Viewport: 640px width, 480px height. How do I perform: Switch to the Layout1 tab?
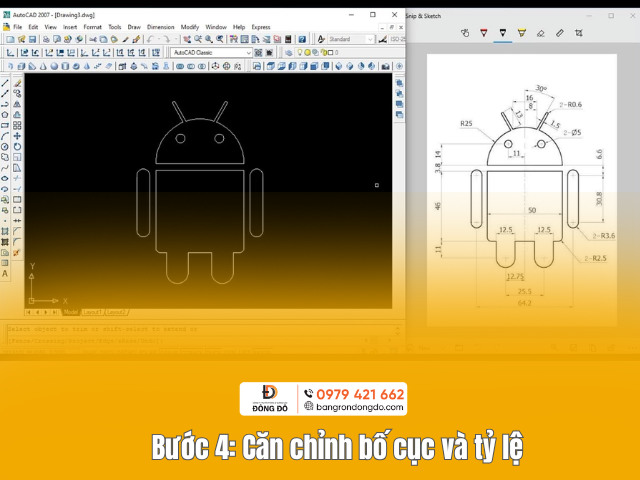click(x=93, y=312)
